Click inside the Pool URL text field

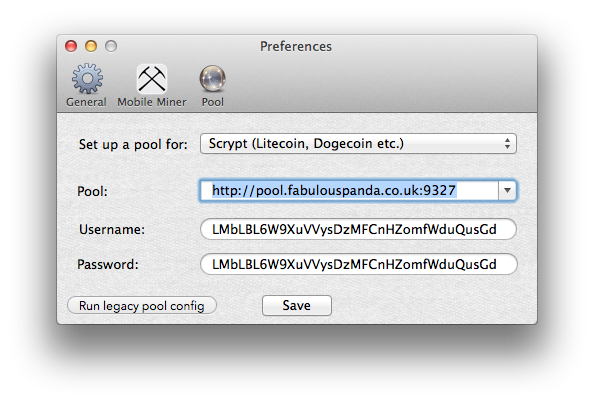pos(349,191)
